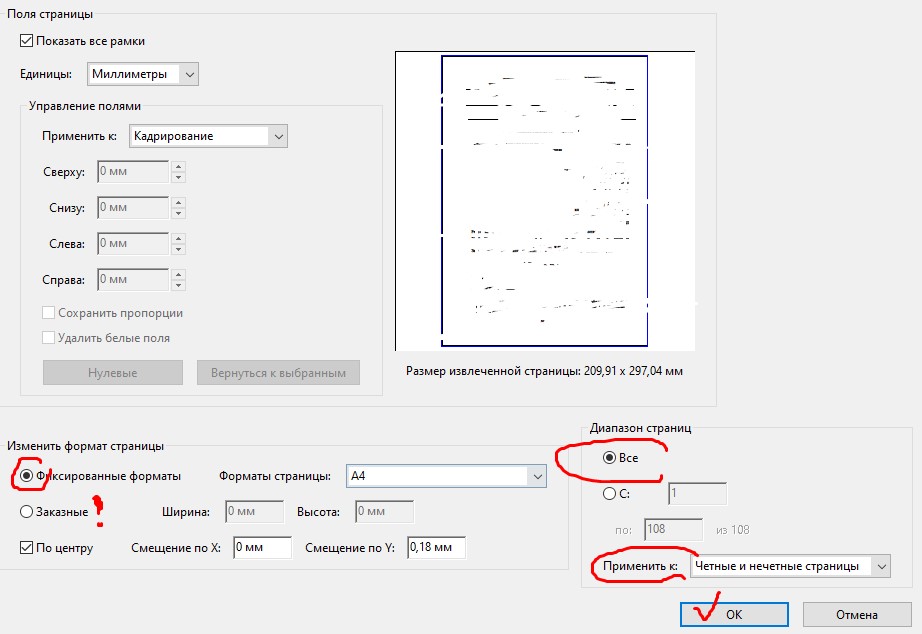Increase the 'Справа' margin with up arrow
922x634 pixels.
179,274
